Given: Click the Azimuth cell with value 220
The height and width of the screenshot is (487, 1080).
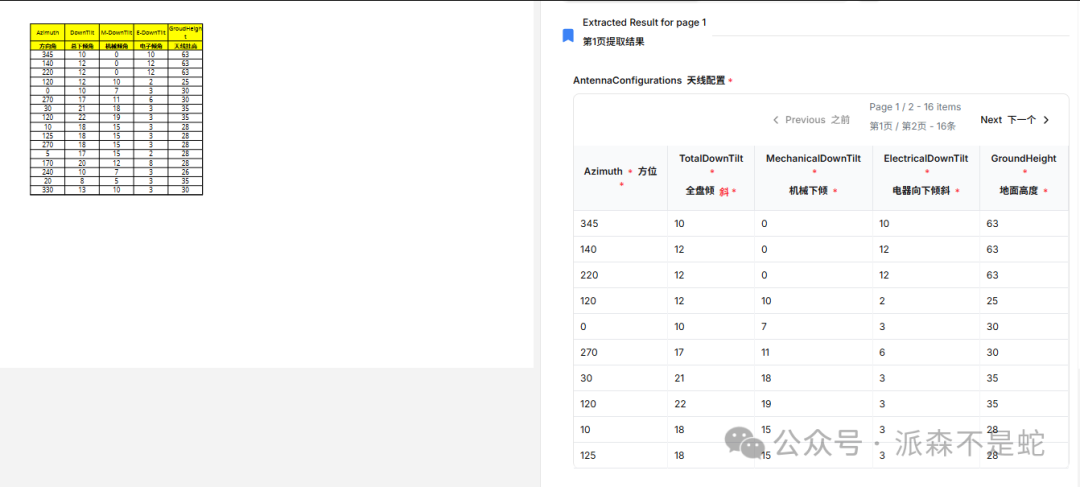Looking at the screenshot, I should coord(589,275).
